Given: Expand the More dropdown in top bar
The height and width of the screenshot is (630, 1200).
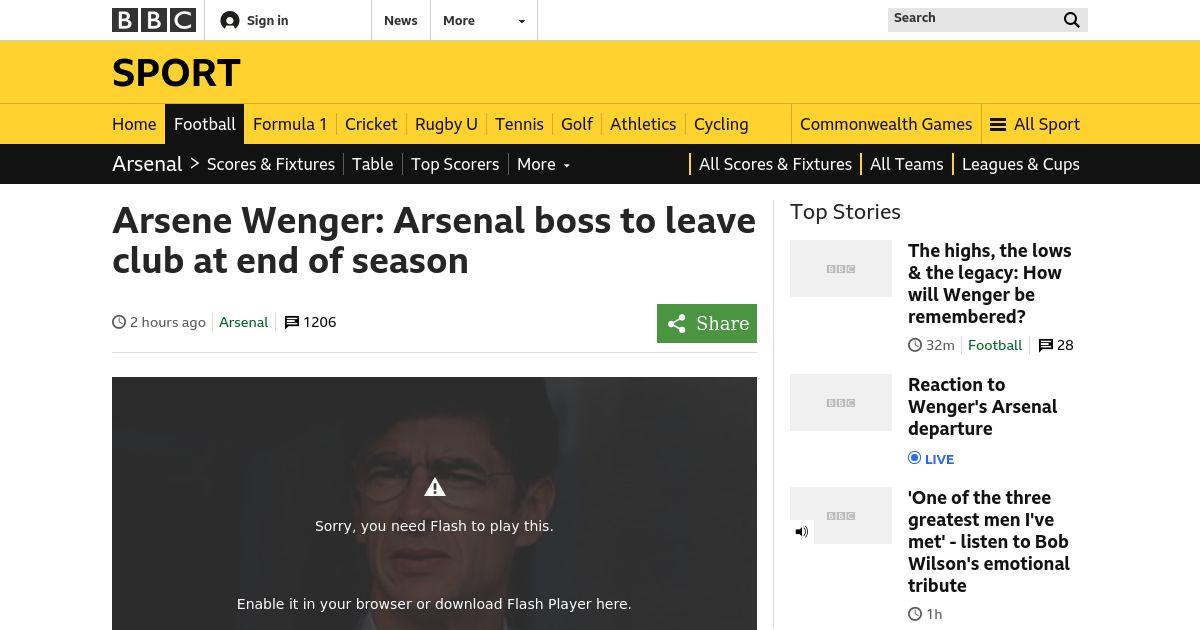Looking at the screenshot, I should (x=484, y=20).
